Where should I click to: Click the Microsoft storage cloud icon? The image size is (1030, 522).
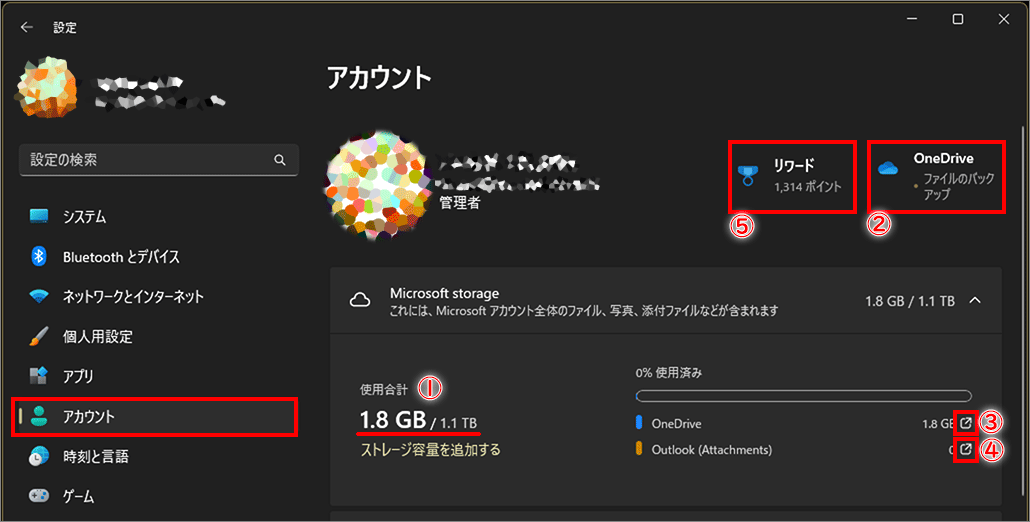point(359,301)
